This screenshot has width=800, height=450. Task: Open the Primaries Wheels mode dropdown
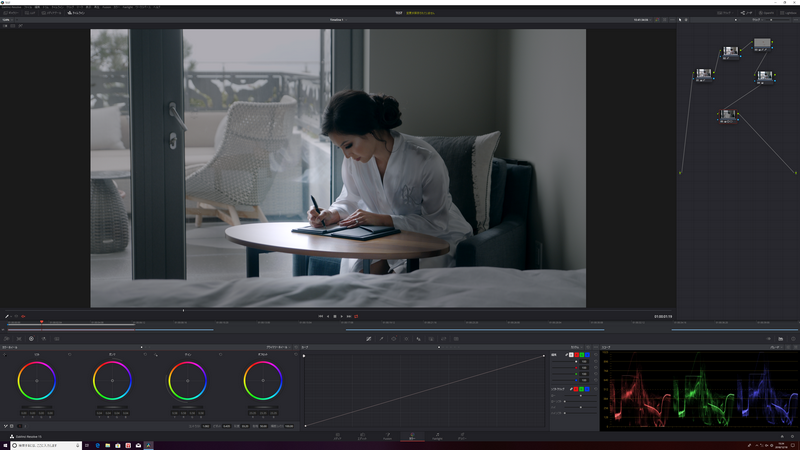(278, 347)
